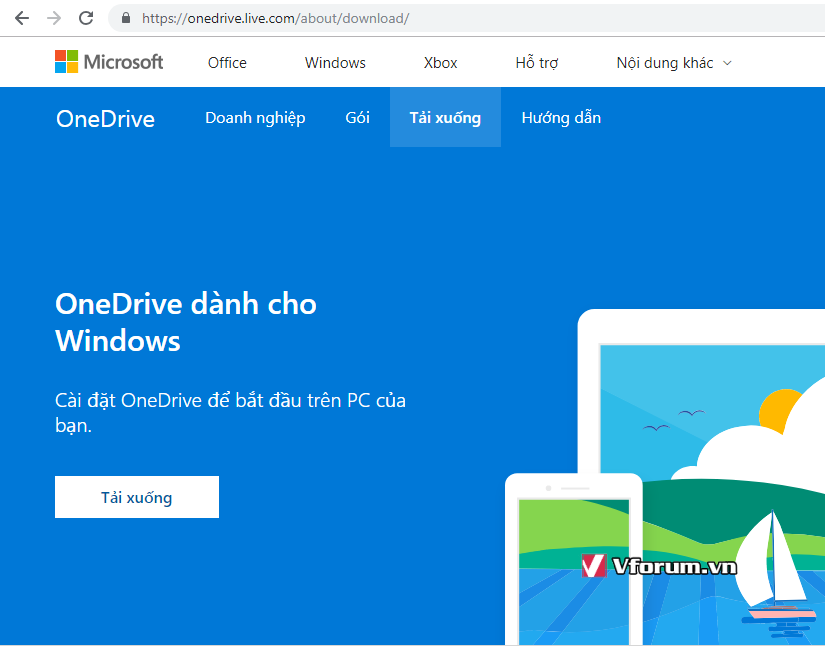Click the phone device illustration
Viewport: 825px width, 647px height.
click(x=574, y=559)
